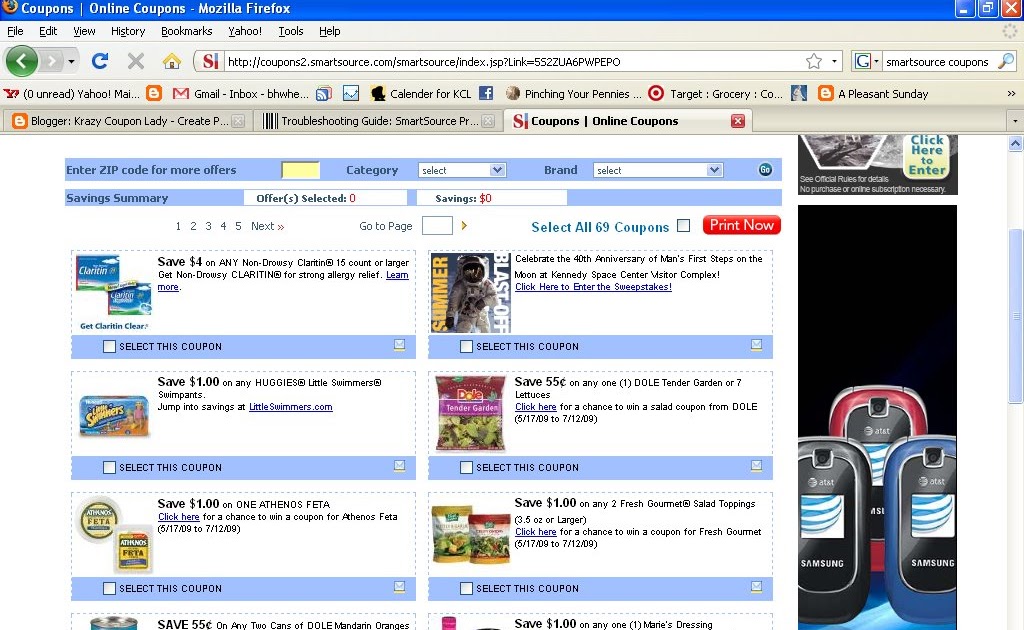Screen dimensions: 1024x630
Task: Click the email icon on DOLE Tender Garden coupon
Action: (756, 465)
